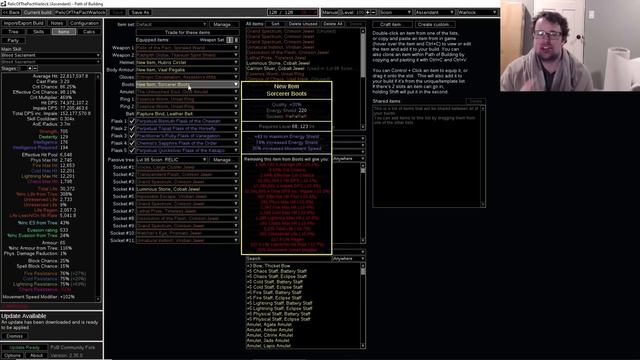Decrease skill Stages with minus button
The width and height of the screenshot is (640, 360).
35,68
